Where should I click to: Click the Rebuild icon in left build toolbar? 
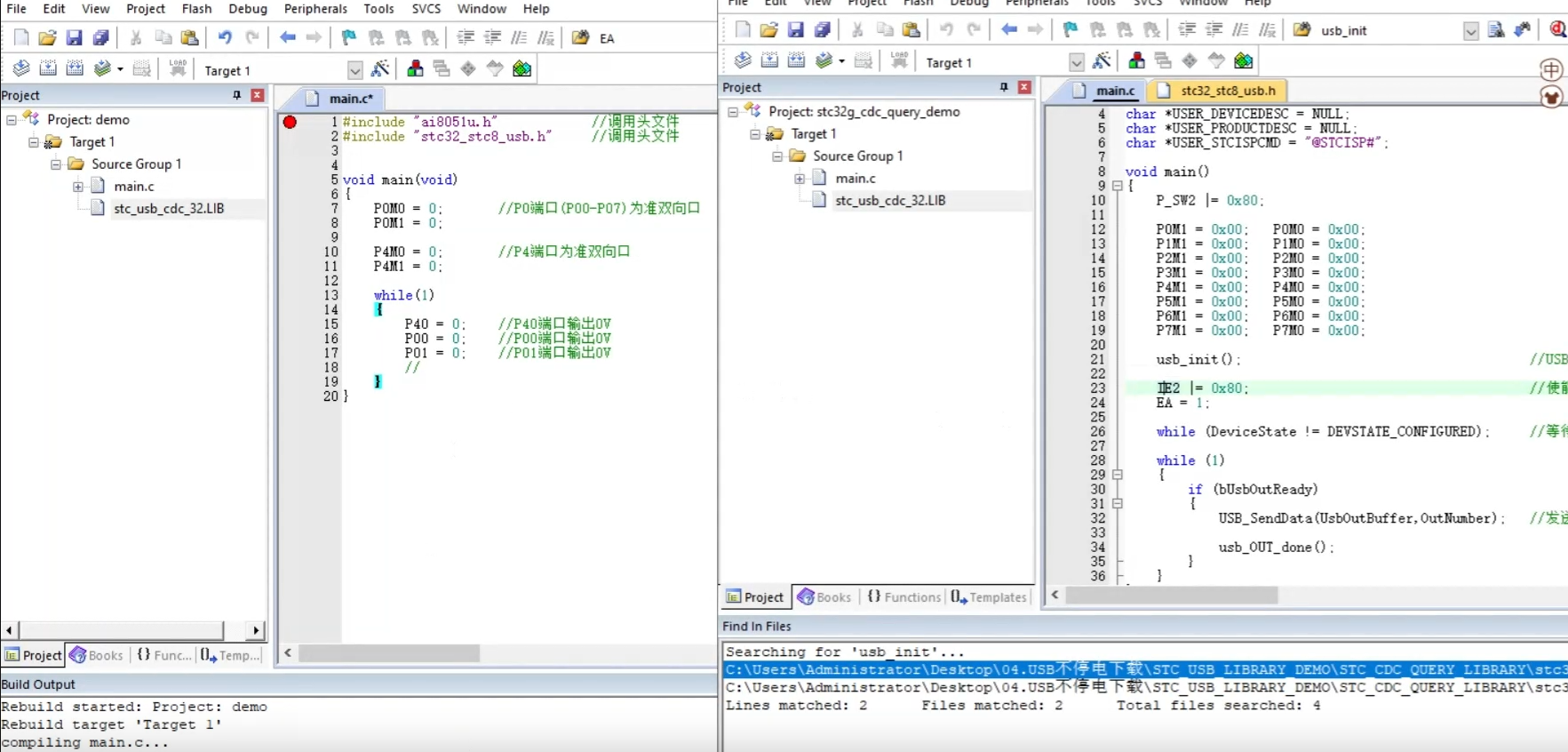coord(75,68)
